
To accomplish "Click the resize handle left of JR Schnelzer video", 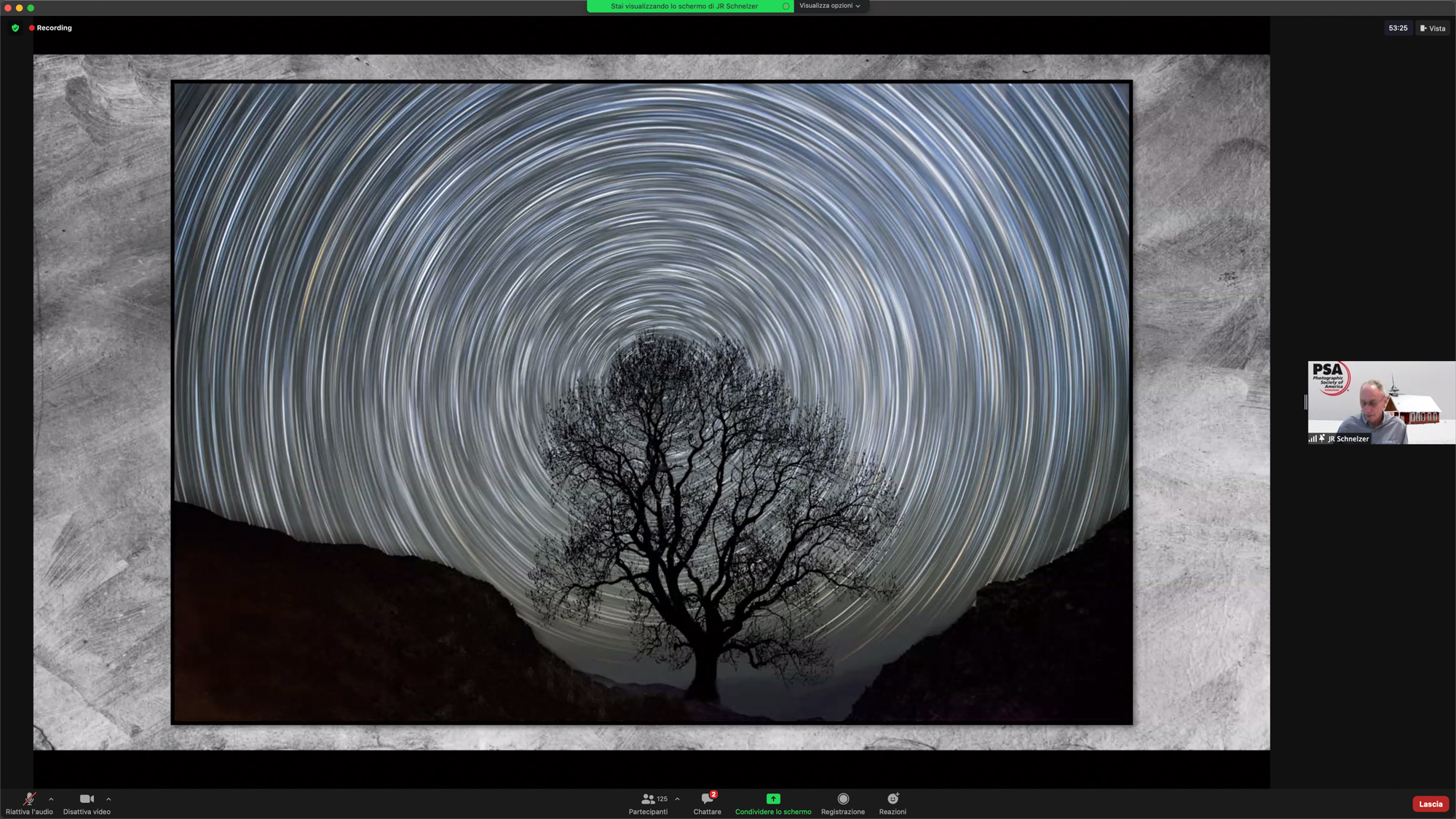I will (1305, 403).
